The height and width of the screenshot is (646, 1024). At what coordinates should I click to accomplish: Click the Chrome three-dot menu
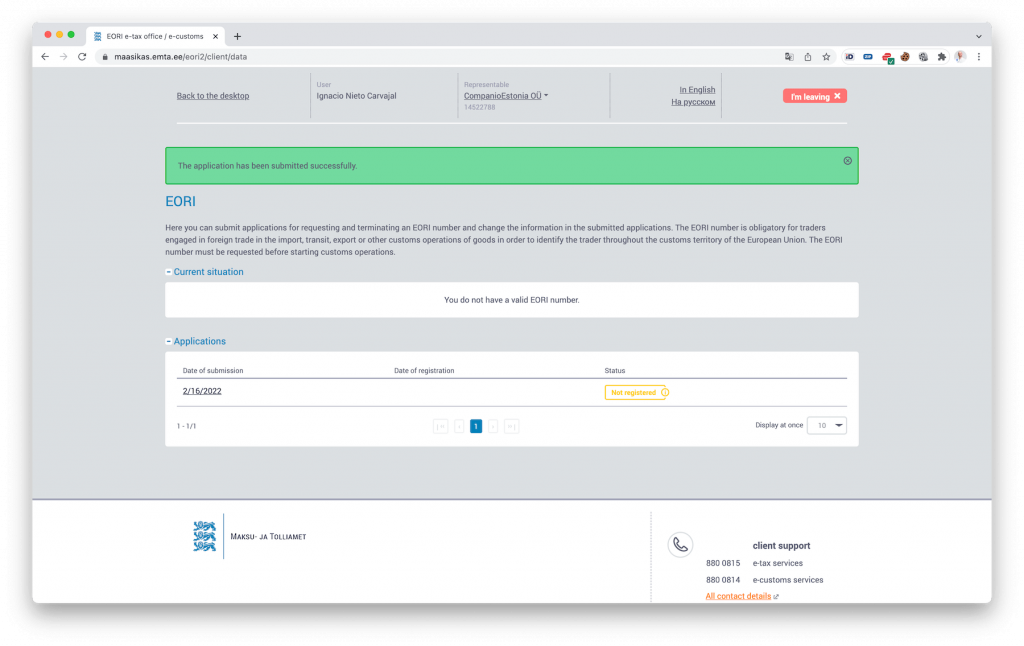click(978, 57)
